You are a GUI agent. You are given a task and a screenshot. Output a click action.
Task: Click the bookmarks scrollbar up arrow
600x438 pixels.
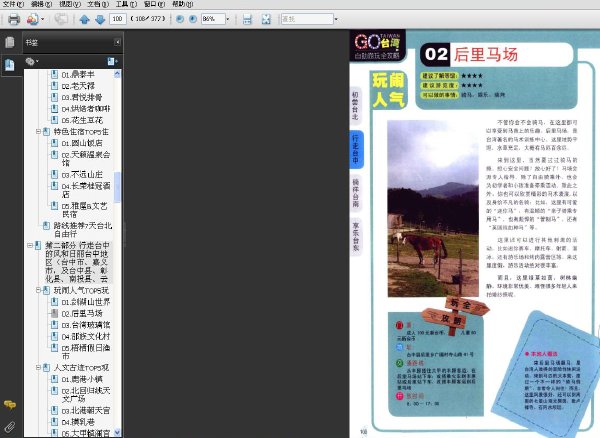pos(117,74)
